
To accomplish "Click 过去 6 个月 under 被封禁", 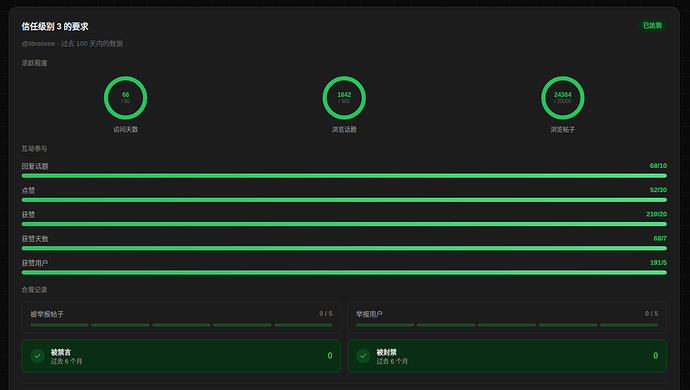I will 392,361.
